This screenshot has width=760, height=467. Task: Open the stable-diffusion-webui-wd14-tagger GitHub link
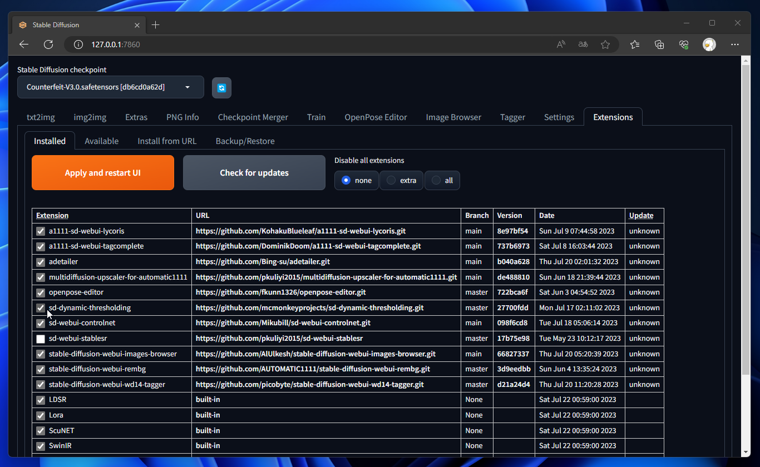[310, 385]
